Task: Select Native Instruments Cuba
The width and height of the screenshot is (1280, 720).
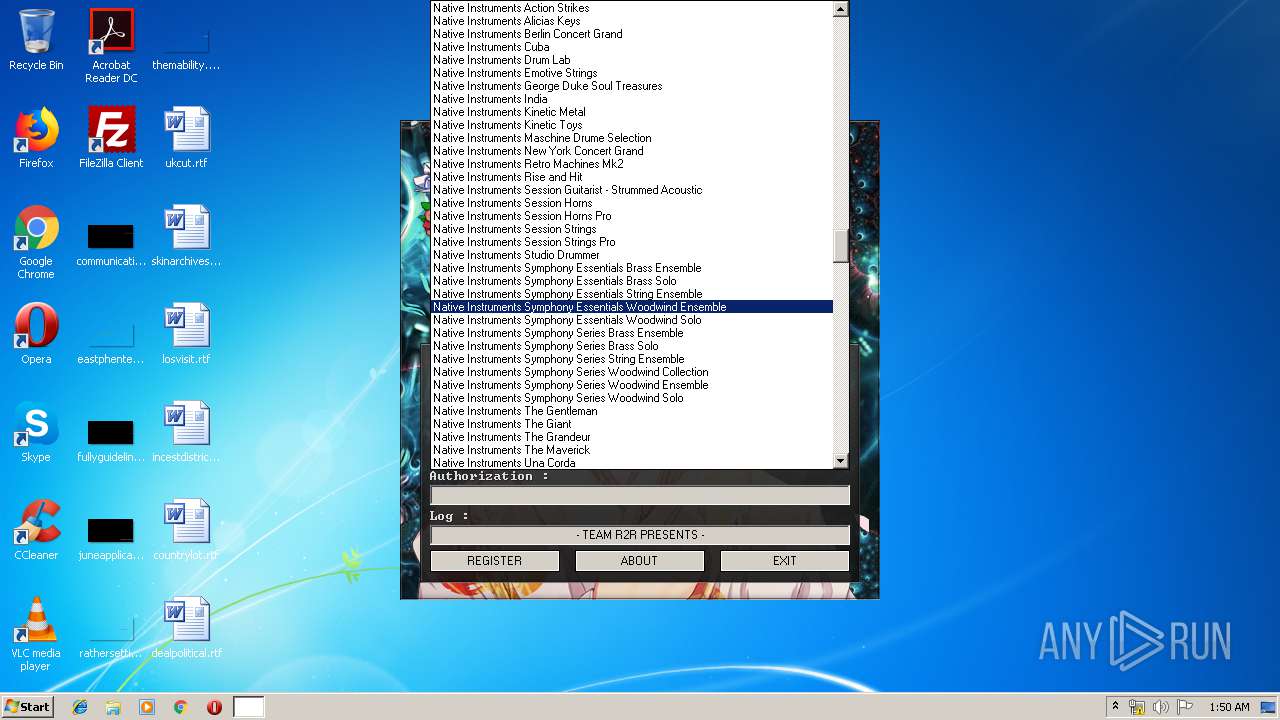Action: pyautogui.click(x=632, y=47)
